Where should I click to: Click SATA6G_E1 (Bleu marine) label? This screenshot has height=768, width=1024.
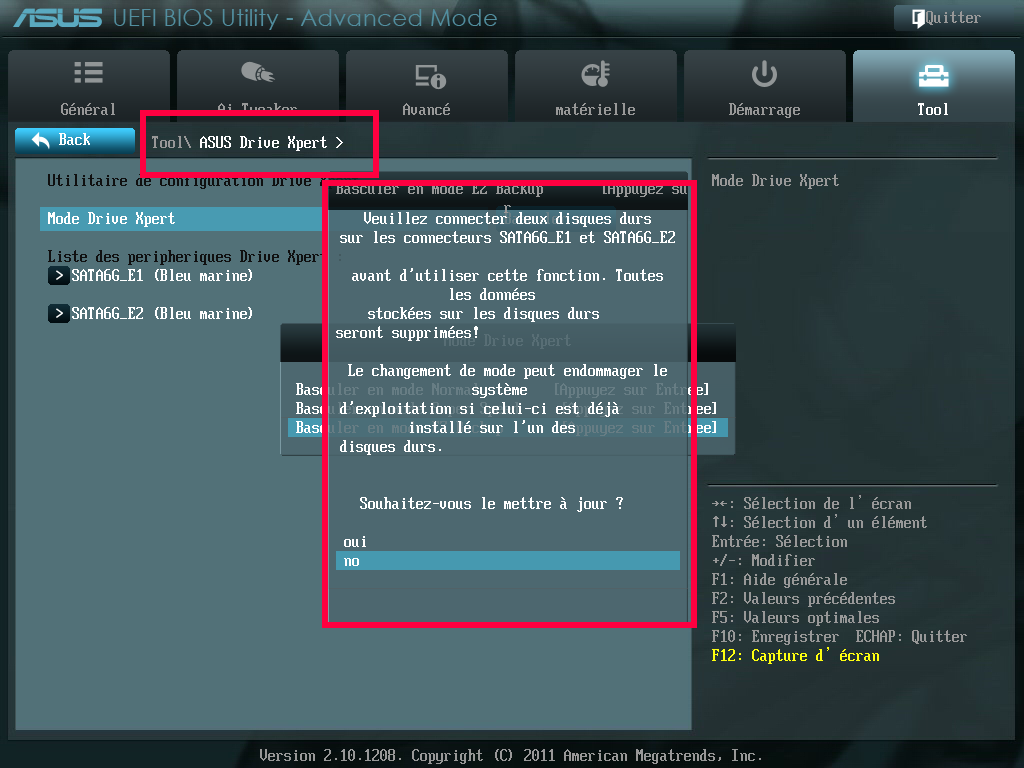(162, 276)
